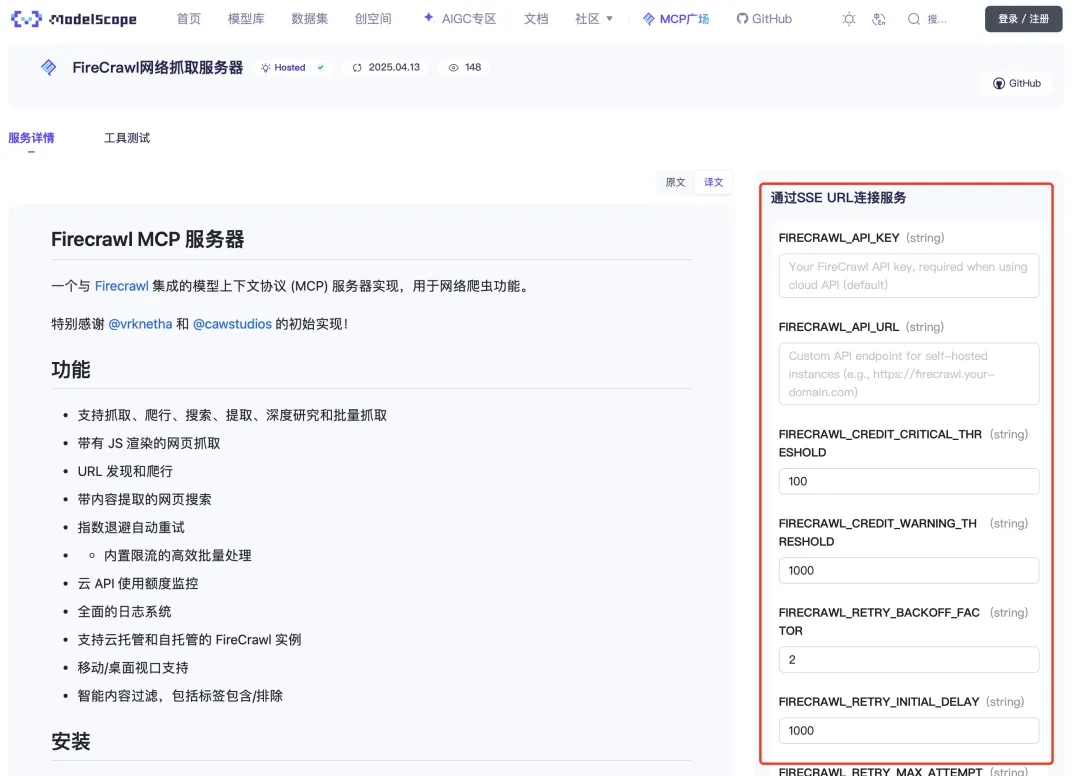1080x776 pixels.
Task: Click the 云 API 使用额度监控 bullet
Action: click(x=138, y=584)
